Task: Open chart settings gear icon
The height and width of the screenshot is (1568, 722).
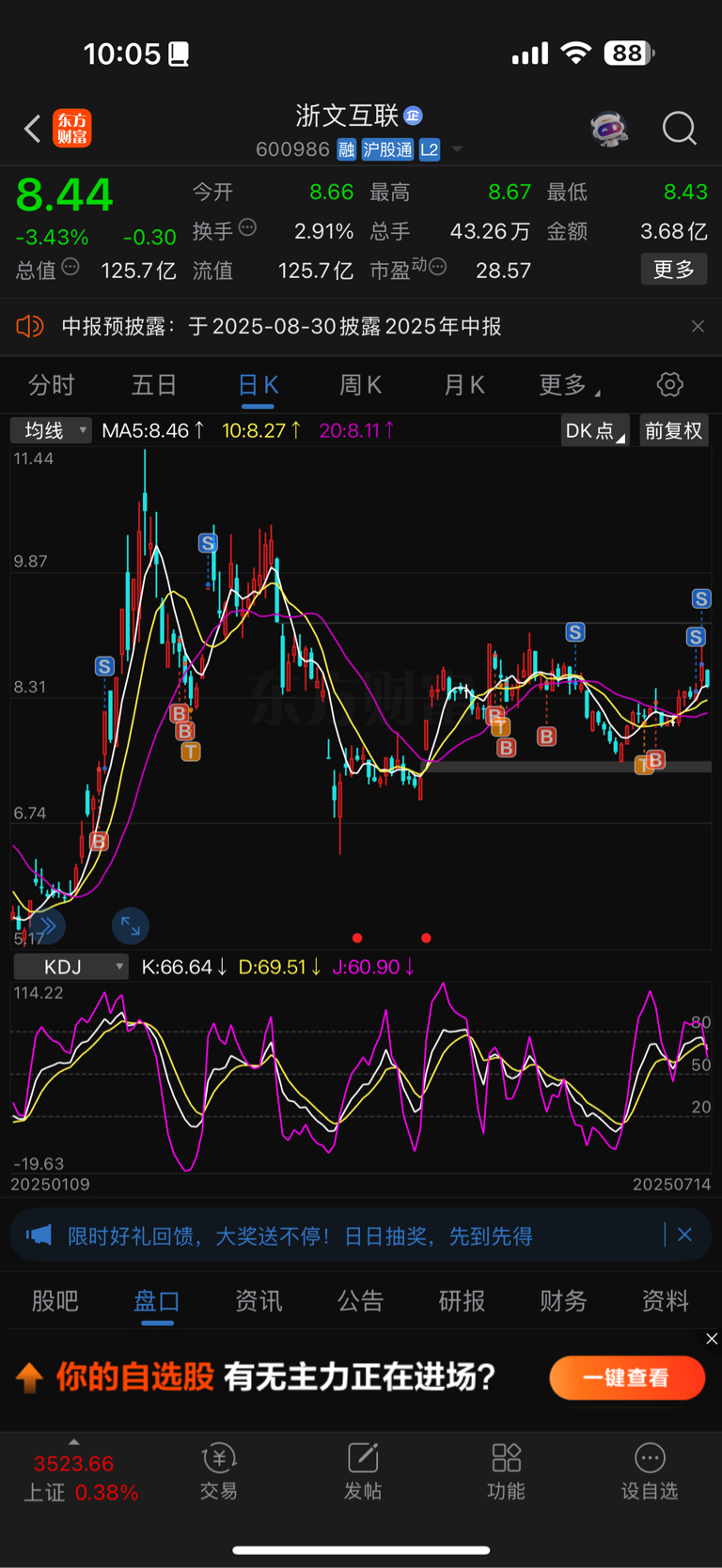Action: (669, 384)
